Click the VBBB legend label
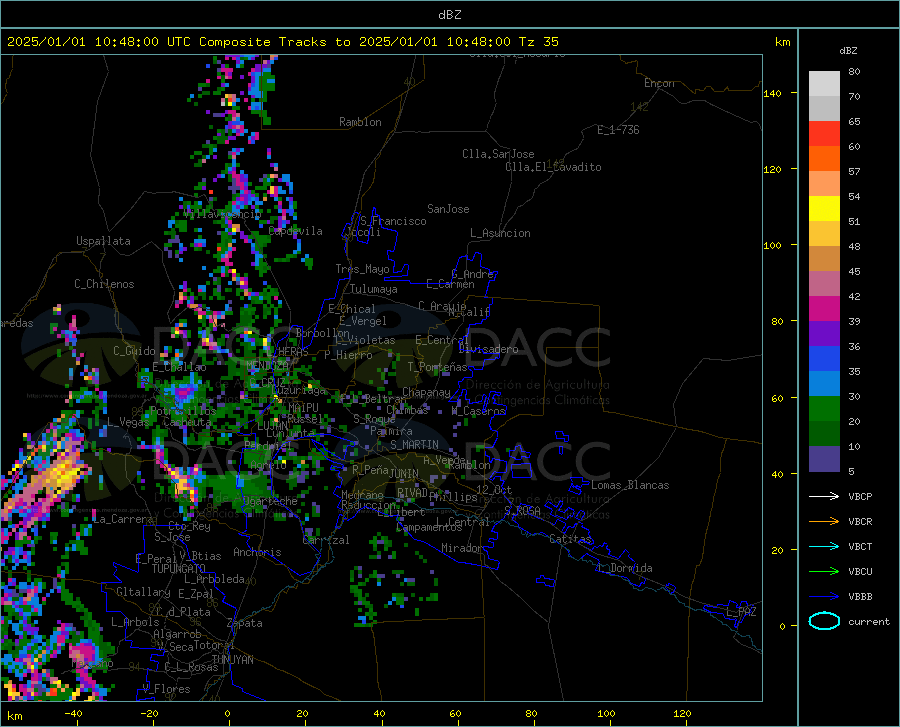The width and height of the screenshot is (900, 727). 860,597
